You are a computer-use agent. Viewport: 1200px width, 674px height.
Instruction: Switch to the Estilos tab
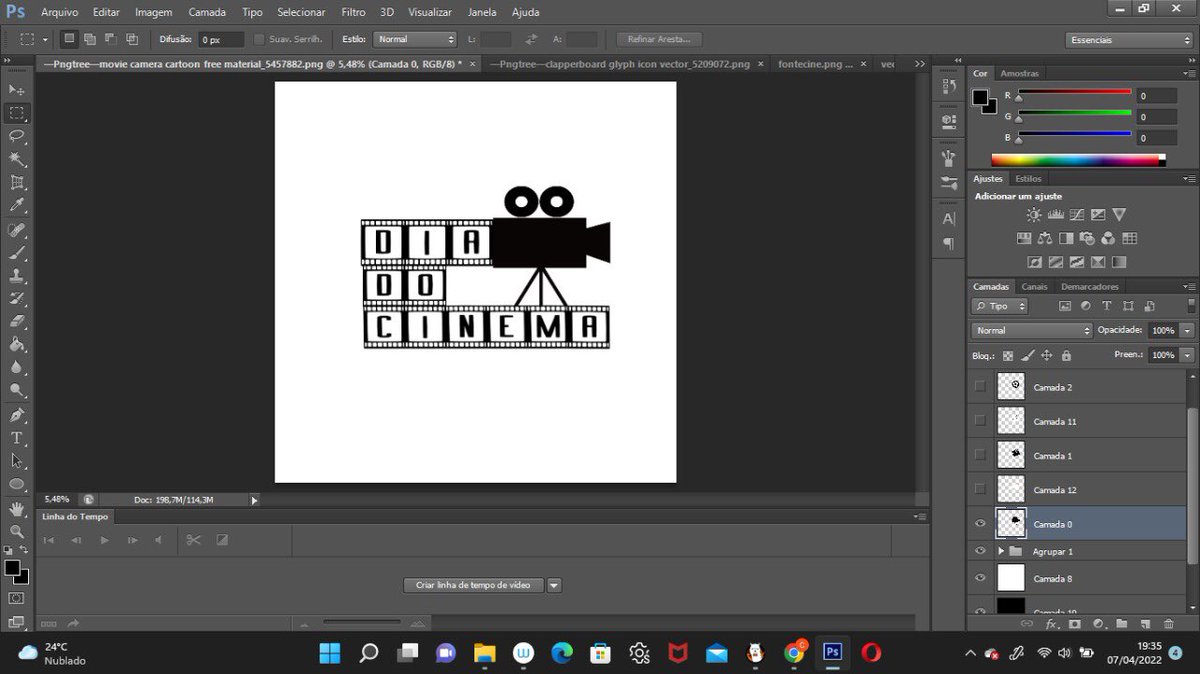[x=1028, y=179]
